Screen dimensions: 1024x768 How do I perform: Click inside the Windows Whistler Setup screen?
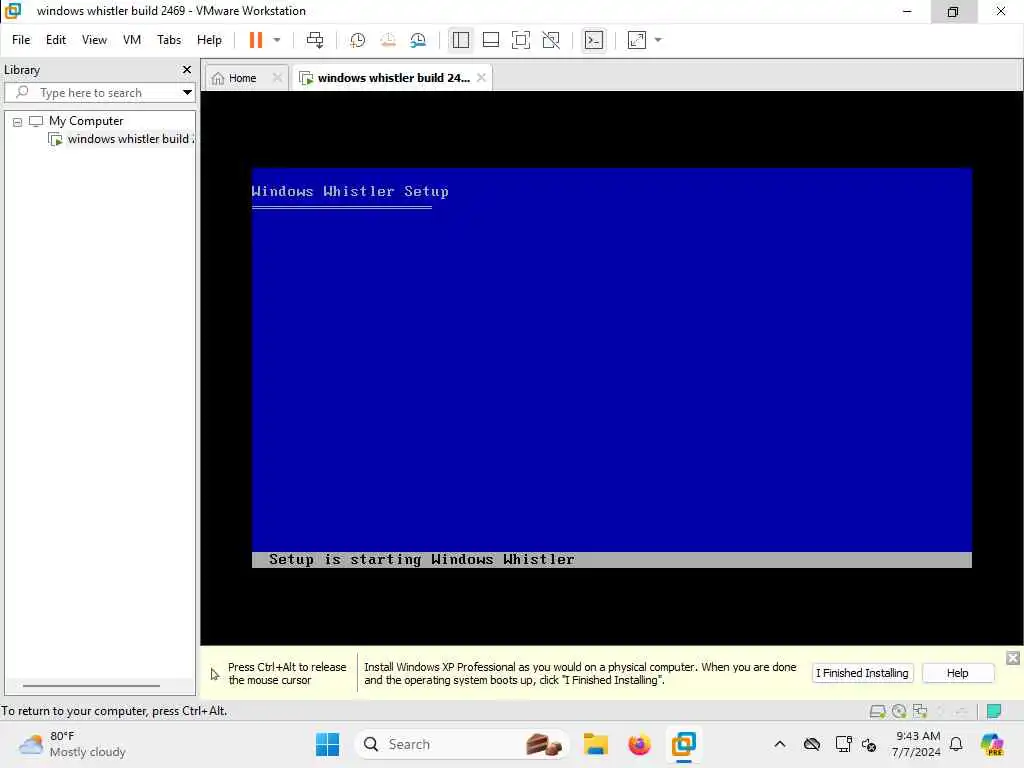(611, 368)
